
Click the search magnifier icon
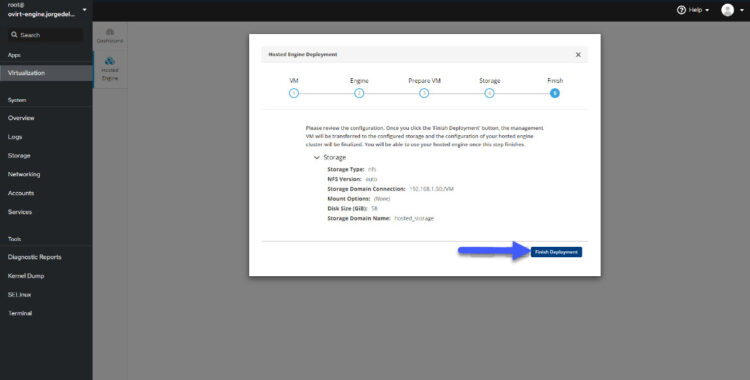pyautogui.click(x=14, y=35)
